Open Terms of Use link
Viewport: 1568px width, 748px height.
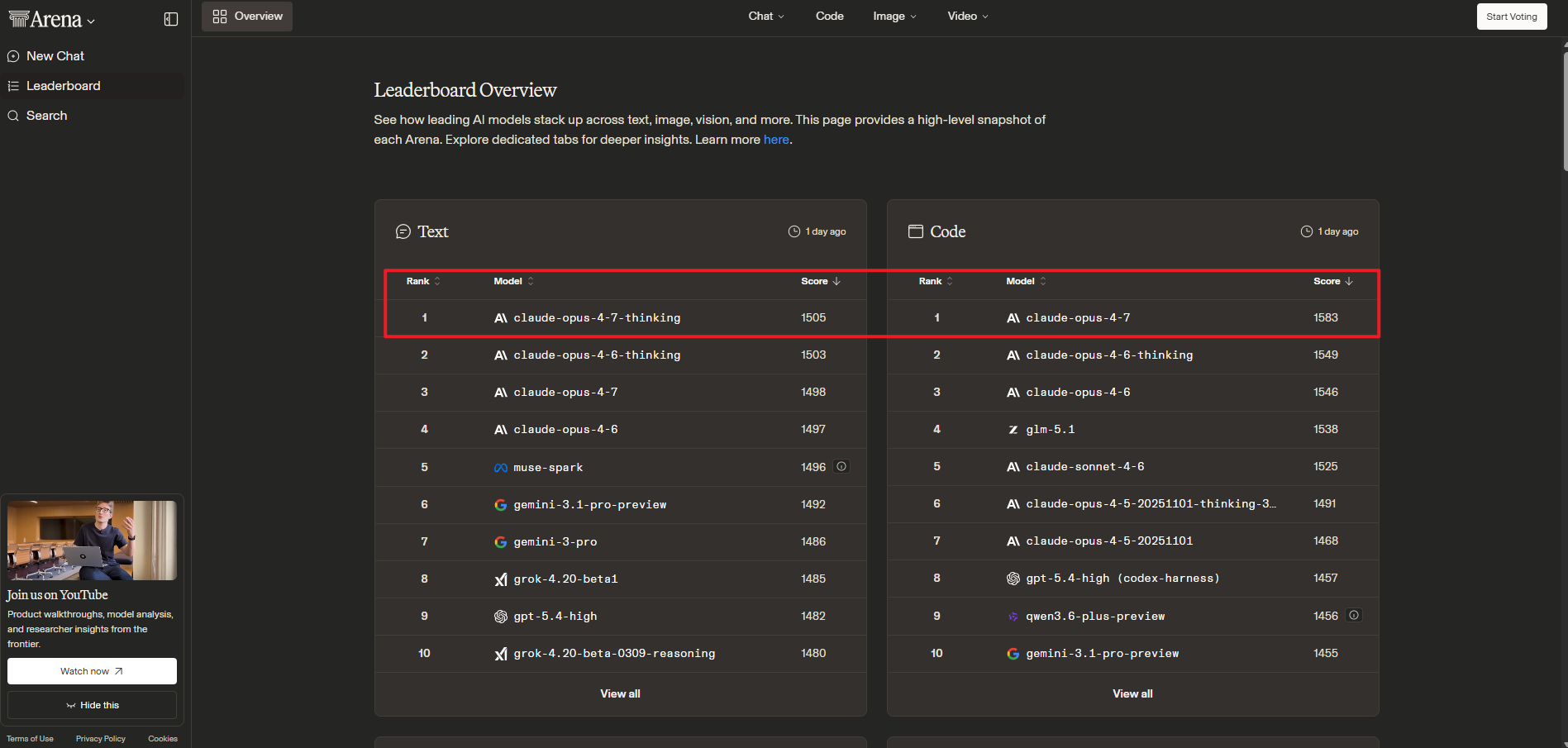pos(30,739)
